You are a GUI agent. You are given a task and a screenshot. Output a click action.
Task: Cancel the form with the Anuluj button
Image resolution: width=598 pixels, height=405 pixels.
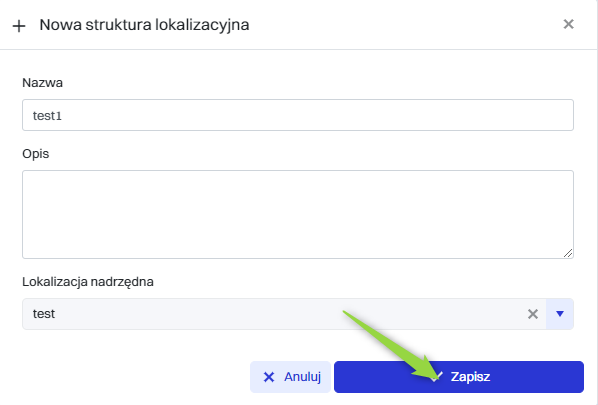coord(290,377)
